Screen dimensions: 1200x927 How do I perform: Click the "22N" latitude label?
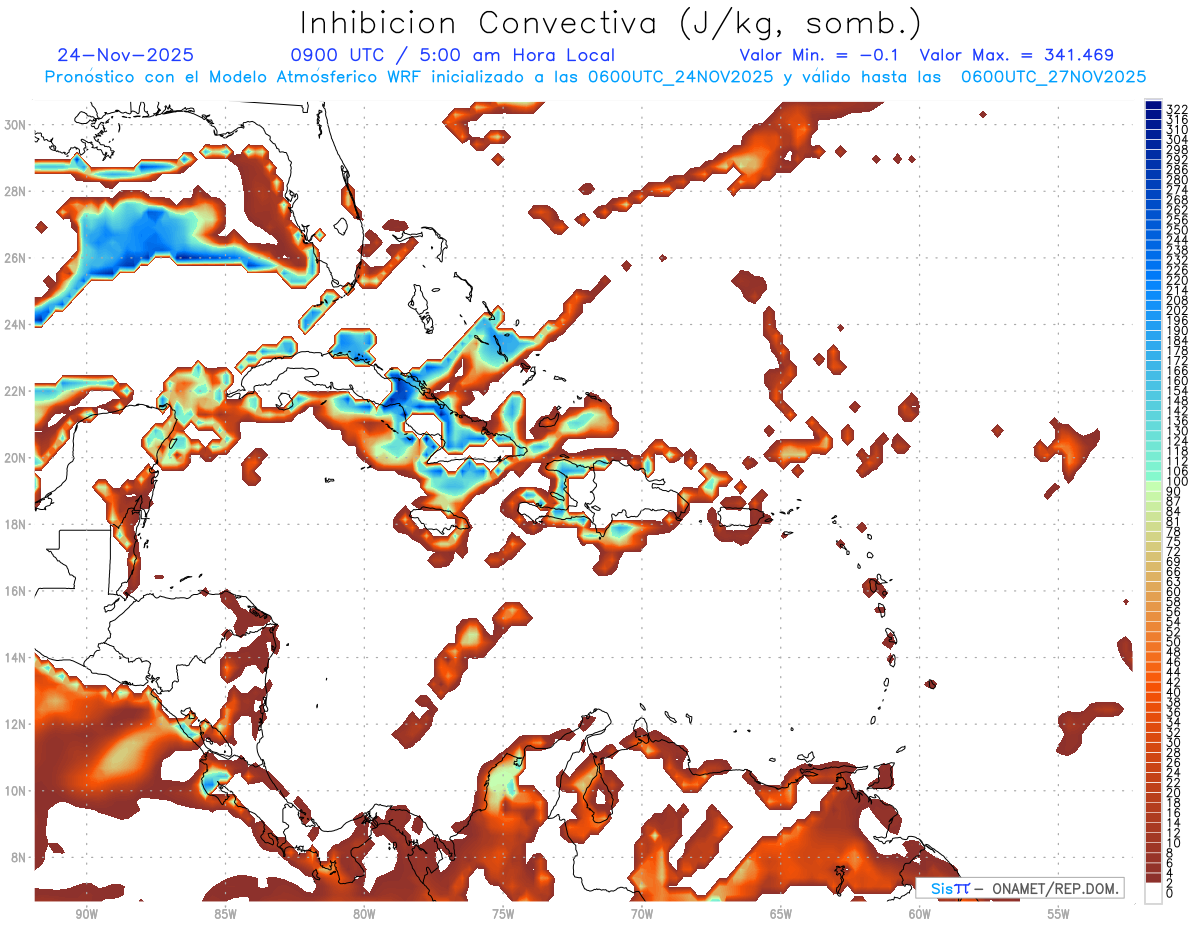click(16, 391)
